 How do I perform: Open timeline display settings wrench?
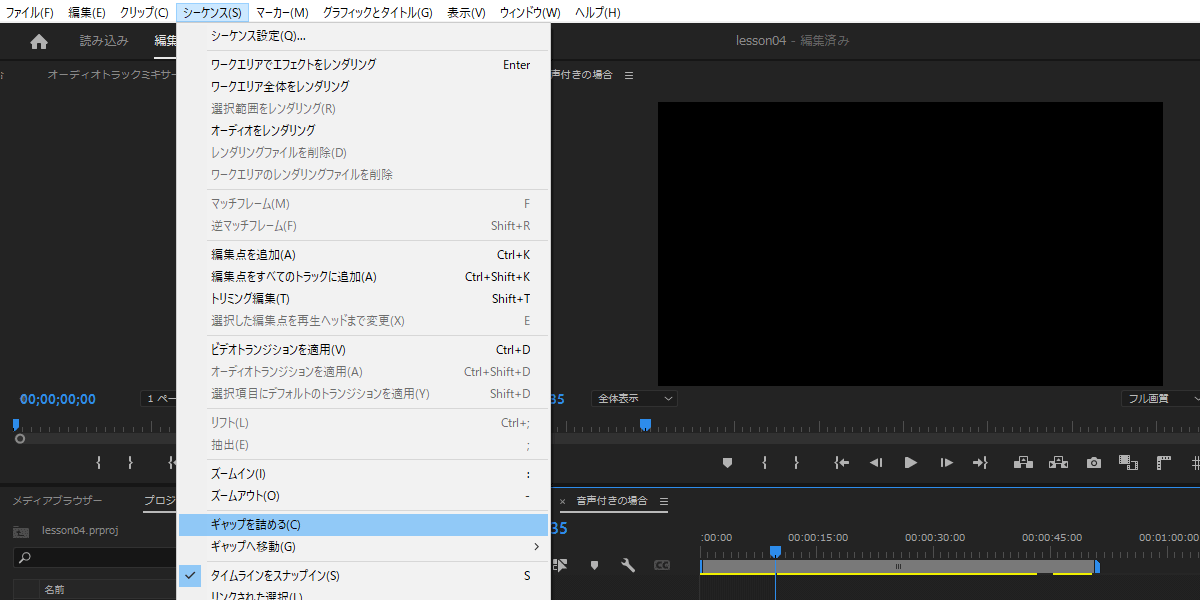628,565
